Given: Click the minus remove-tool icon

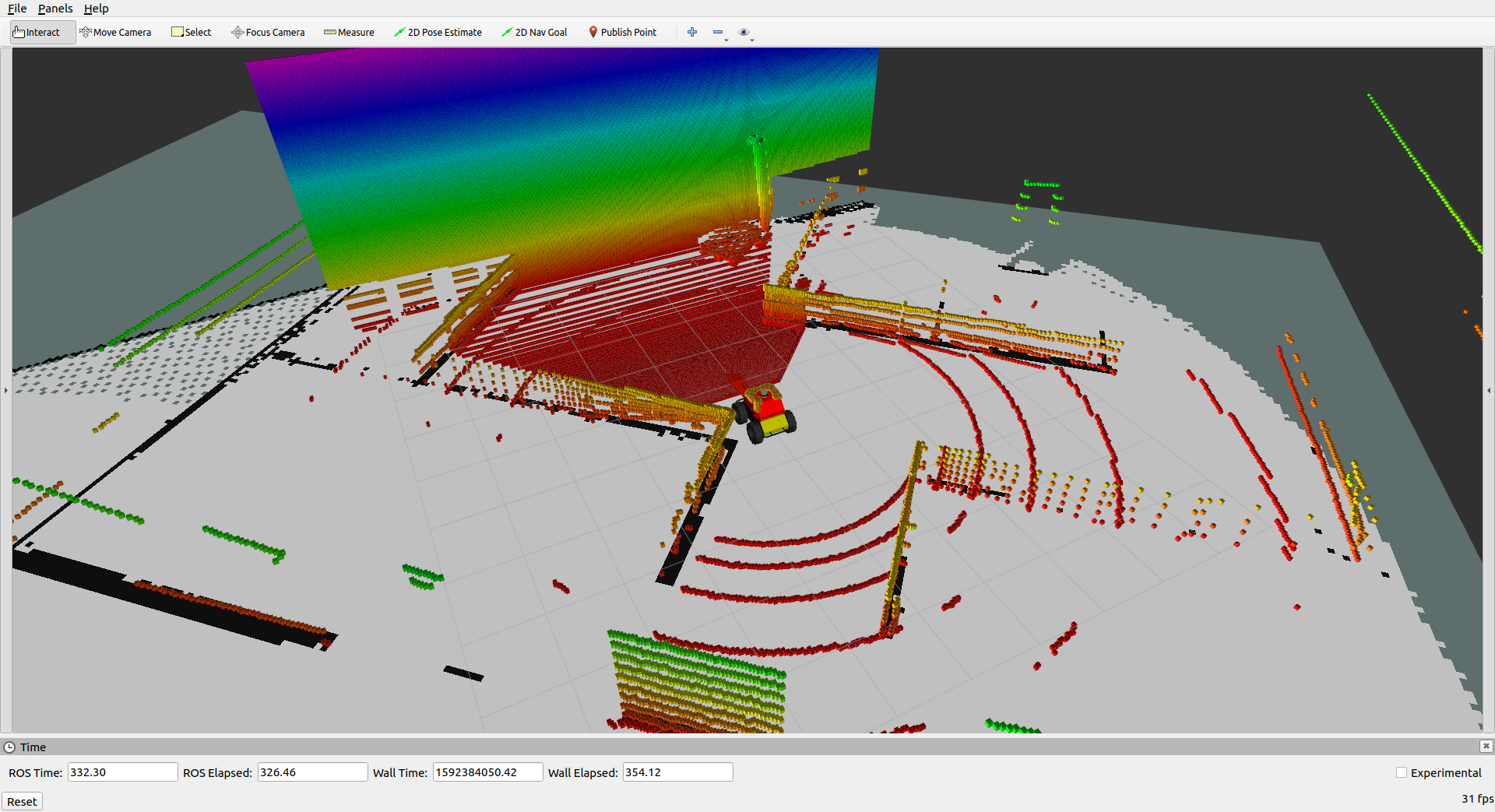Looking at the screenshot, I should click(x=718, y=32).
